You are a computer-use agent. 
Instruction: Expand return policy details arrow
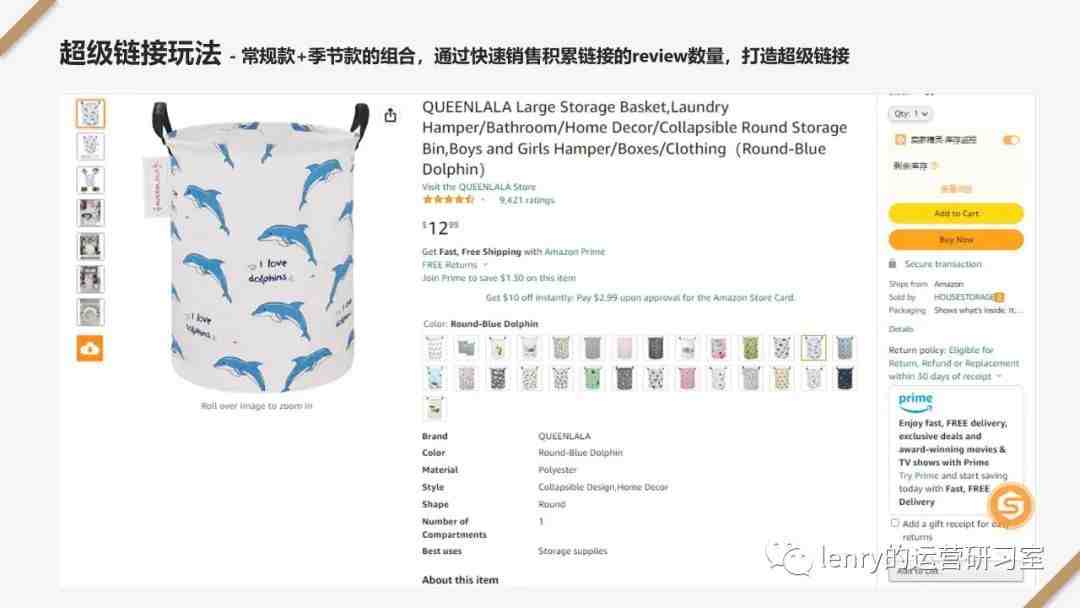pyautogui.click(x=999, y=377)
